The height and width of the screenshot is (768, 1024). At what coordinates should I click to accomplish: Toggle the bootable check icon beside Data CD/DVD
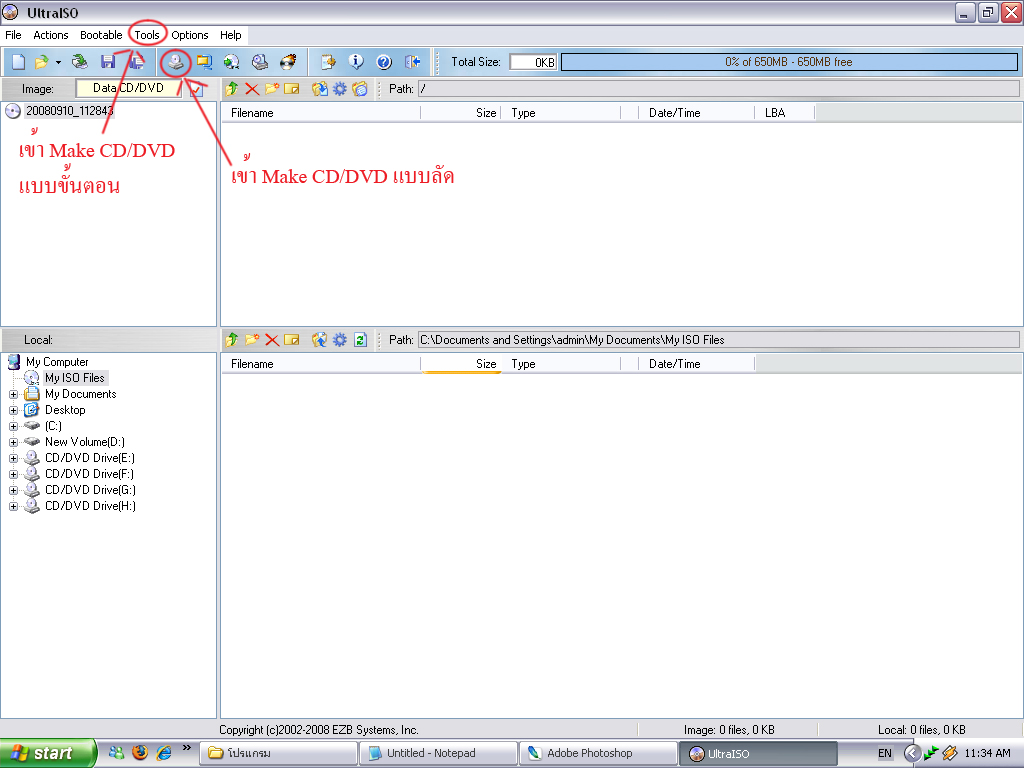pyautogui.click(x=197, y=89)
